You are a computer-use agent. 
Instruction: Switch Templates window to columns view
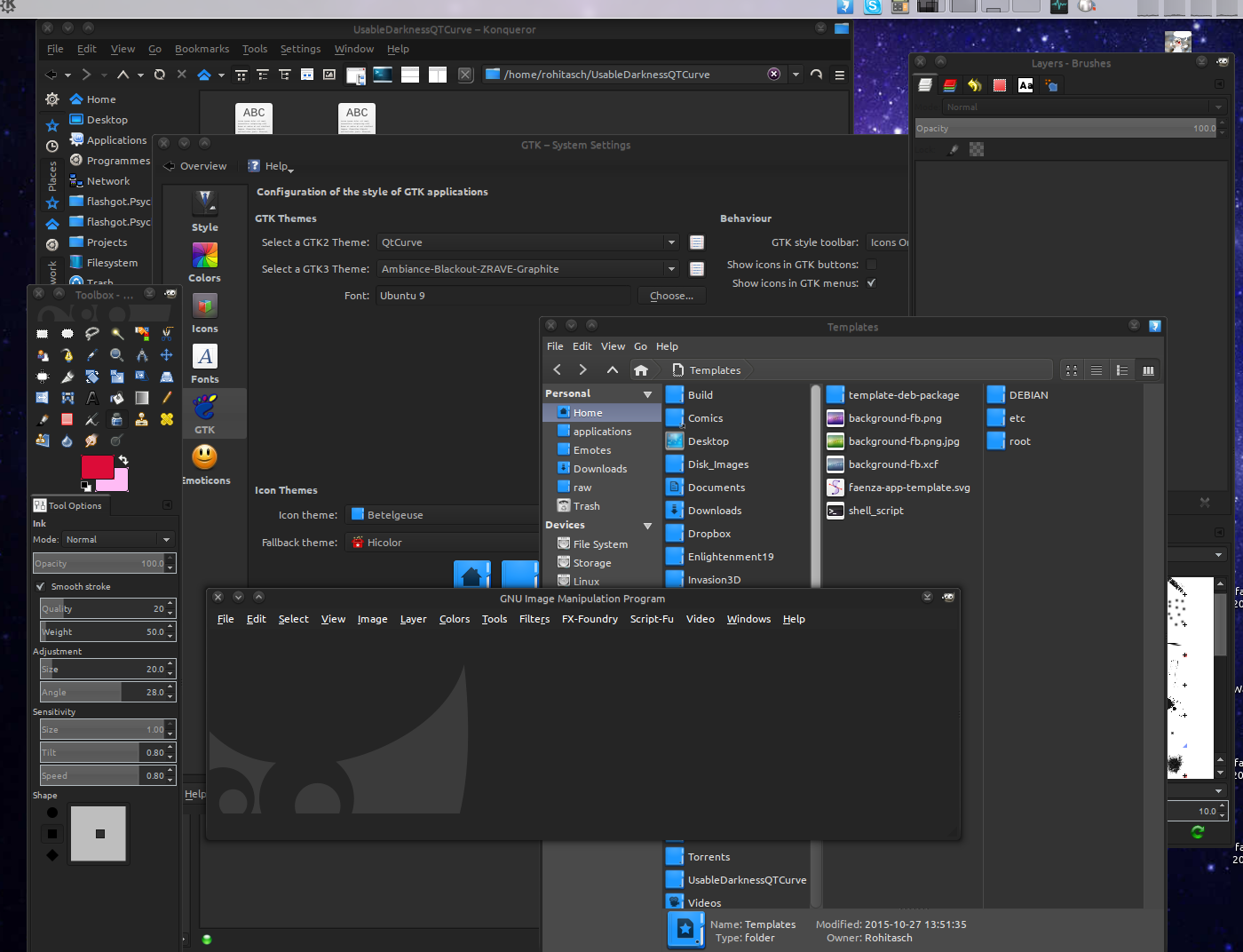[x=1148, y=370]
